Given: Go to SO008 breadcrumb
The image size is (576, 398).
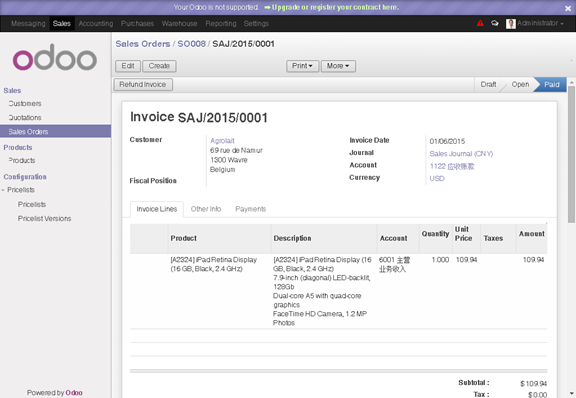Looking at the screenshot, I should pos(191,44).
